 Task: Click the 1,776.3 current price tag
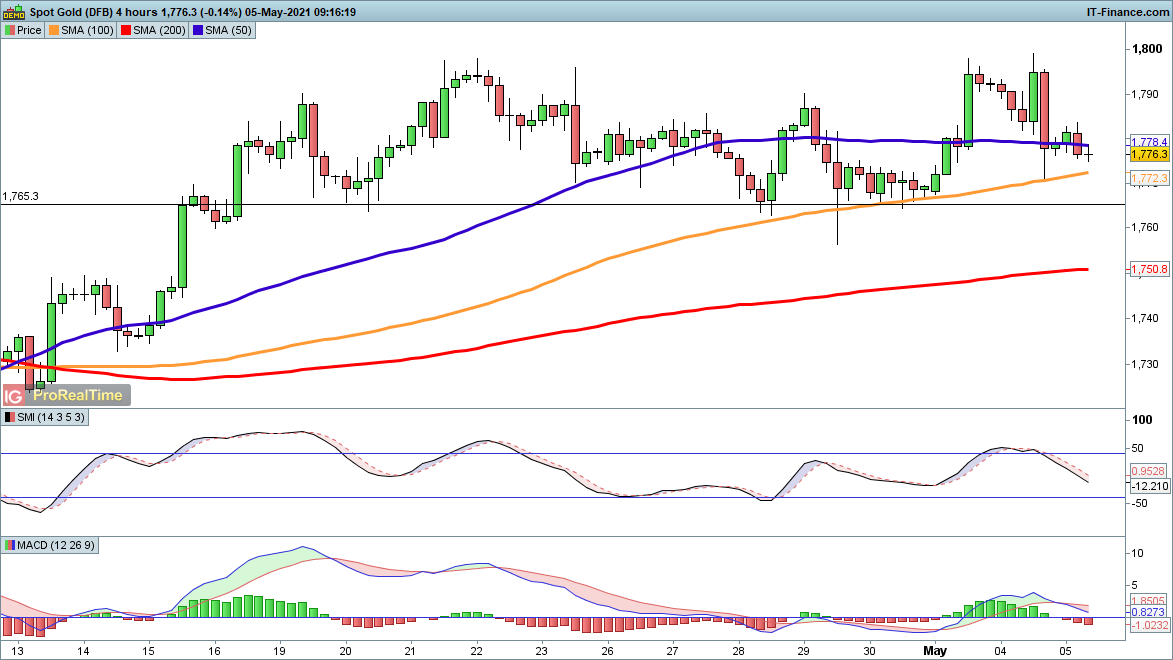(1148, 154)
